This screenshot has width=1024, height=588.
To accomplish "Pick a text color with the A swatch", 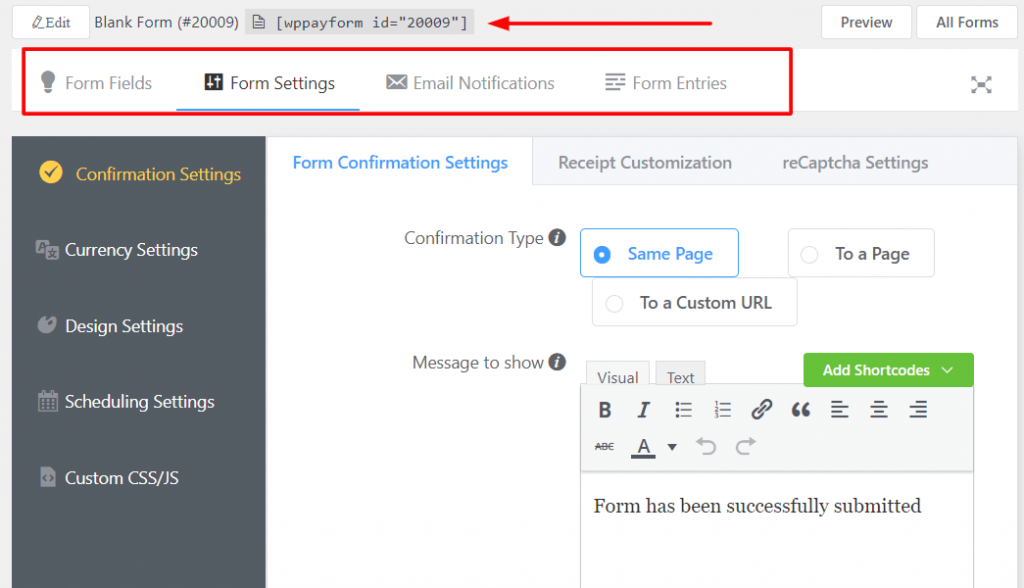I will point(643,447).
